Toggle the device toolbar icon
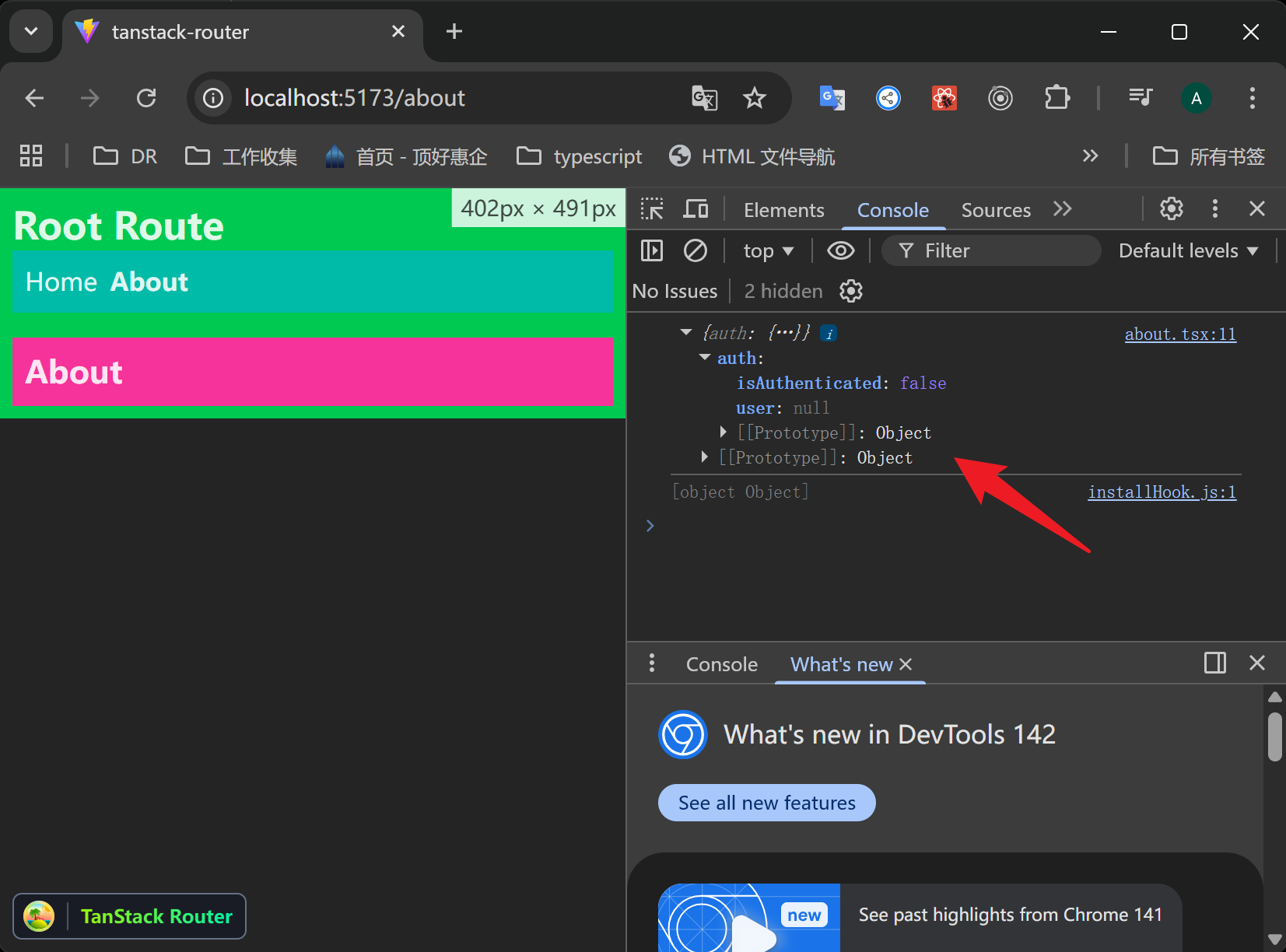Viewport: 1286px width, 952px height. [x=696, y=209]
